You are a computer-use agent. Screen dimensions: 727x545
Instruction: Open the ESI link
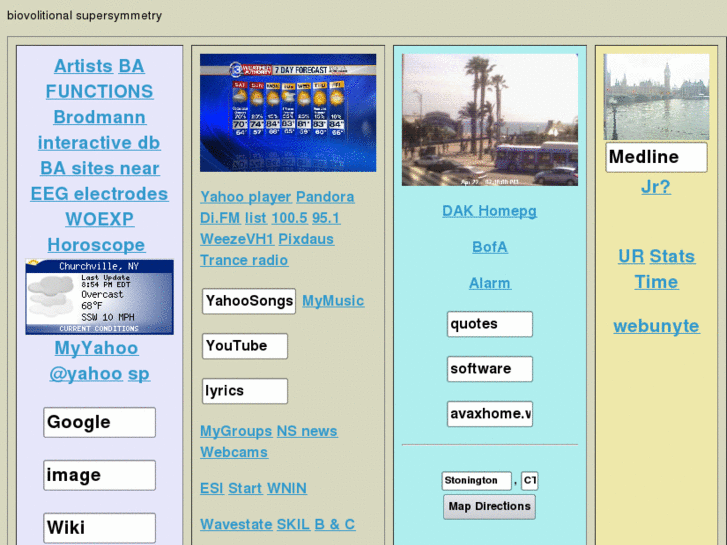(x=212, y=488)
